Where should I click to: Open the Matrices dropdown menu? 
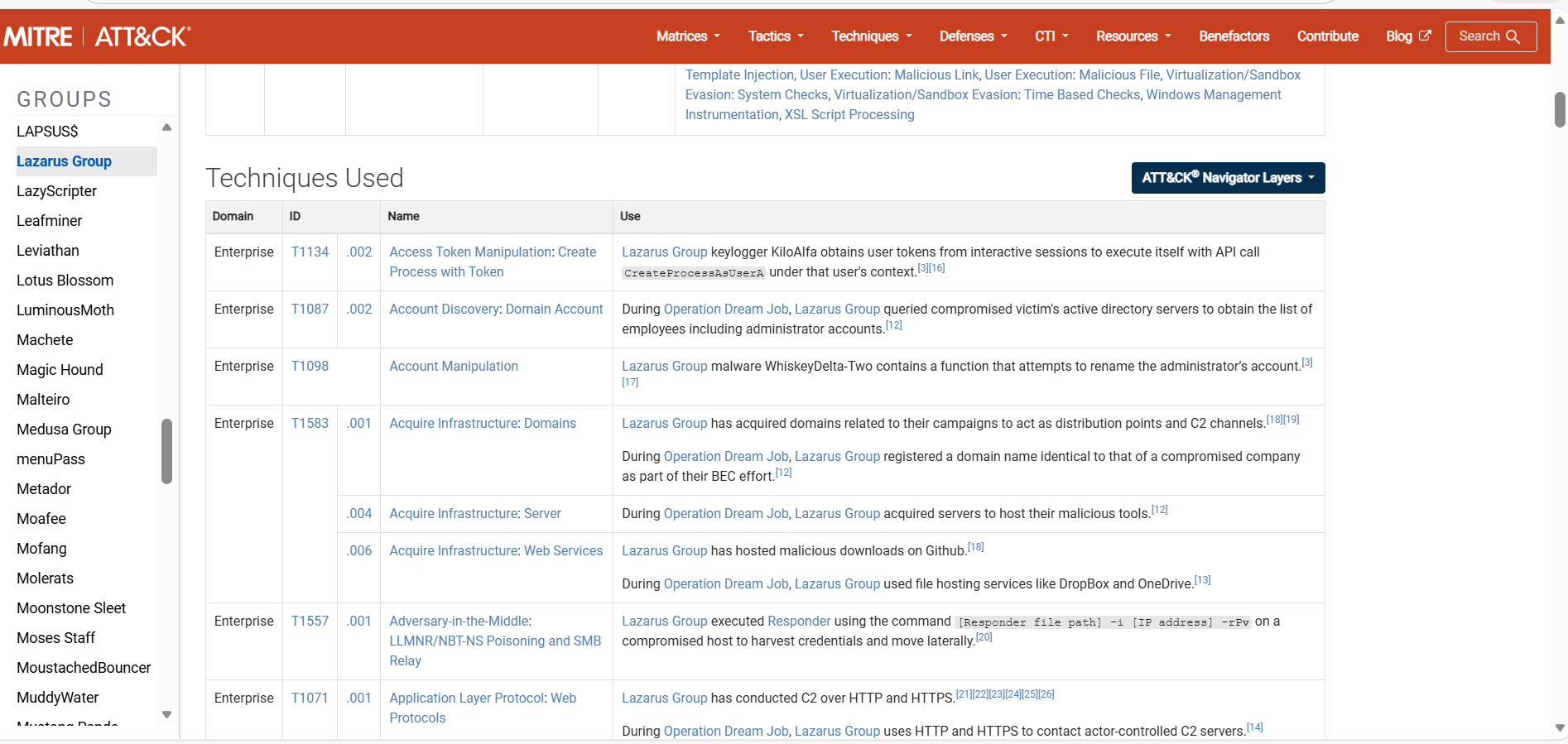(688, 36)
